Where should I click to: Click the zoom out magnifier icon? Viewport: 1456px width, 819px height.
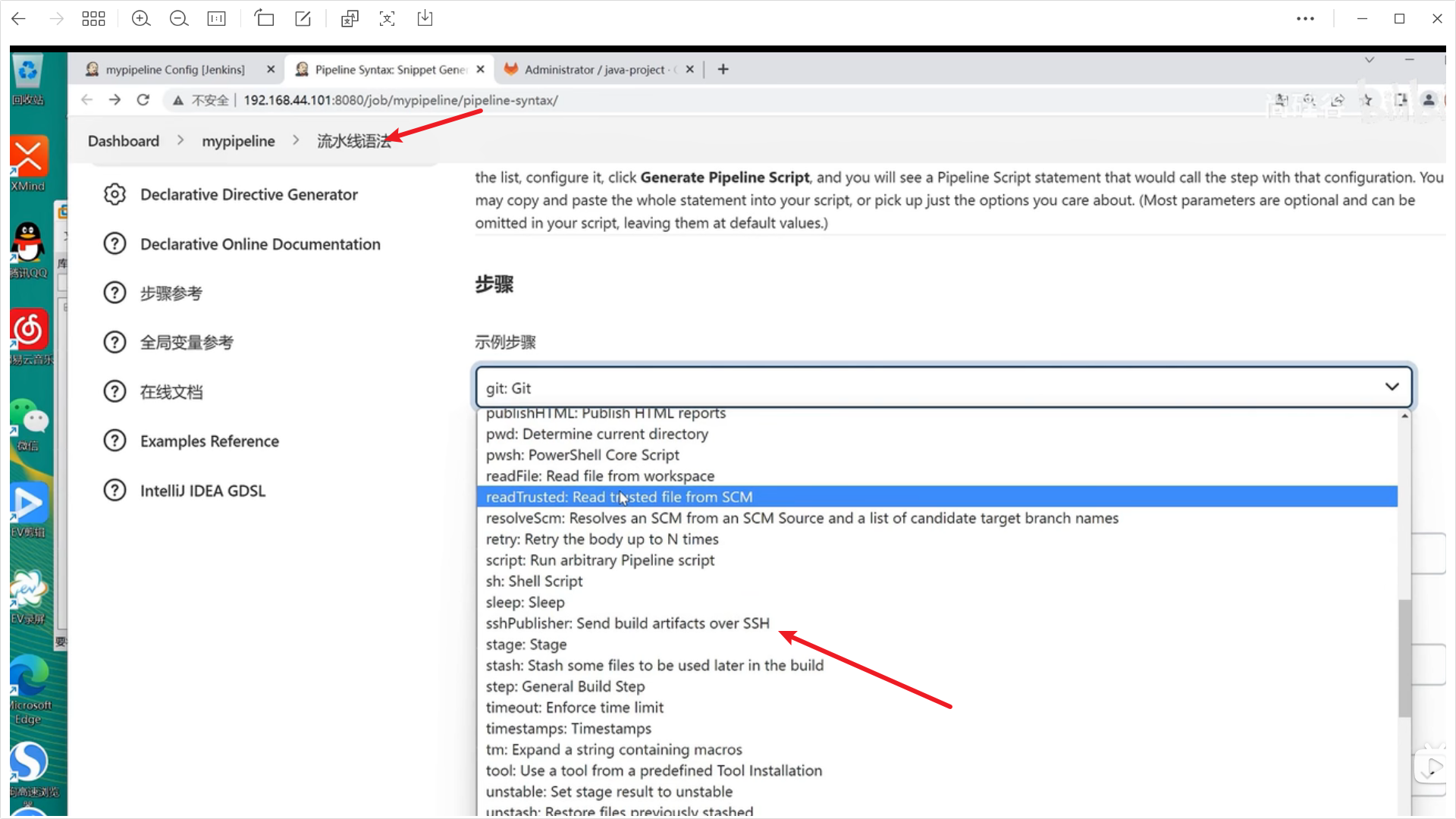[179, 19]
